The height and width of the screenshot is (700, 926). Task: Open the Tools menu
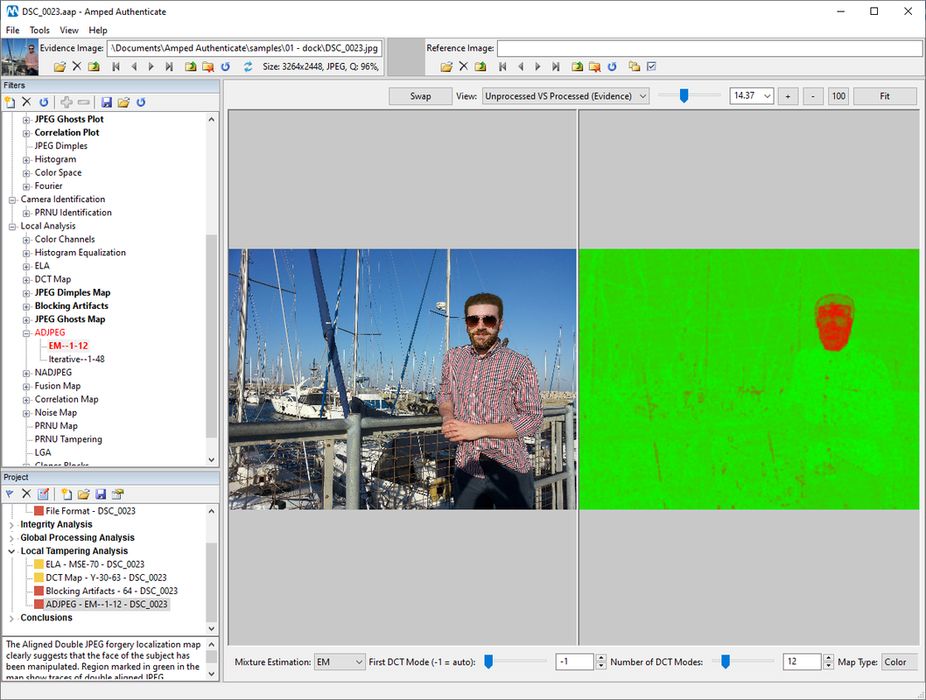click(x=40, y=30)
